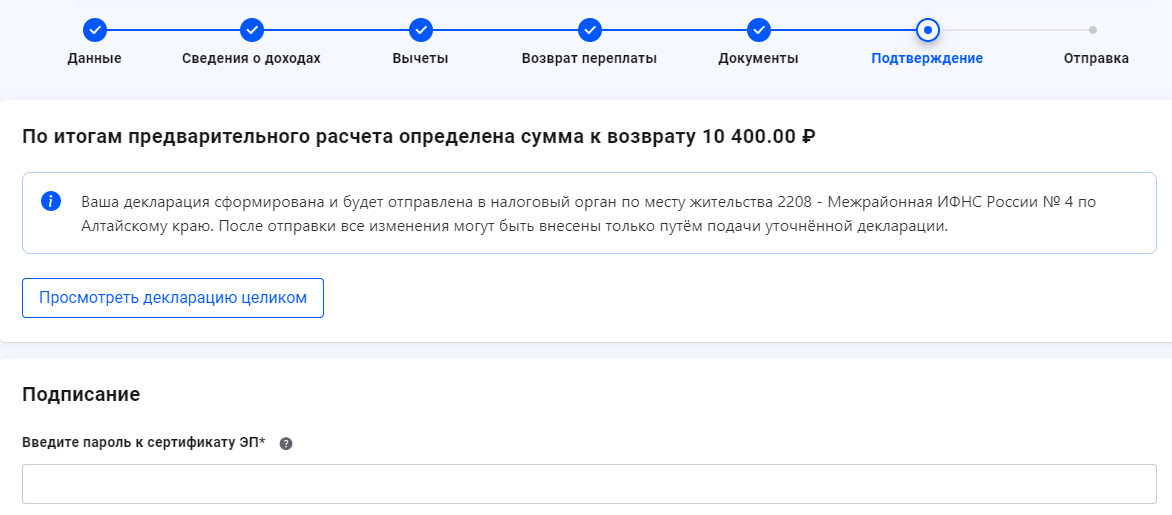Switch to the Вычеты step label
1172x515 pixels.
coord(420,58)
